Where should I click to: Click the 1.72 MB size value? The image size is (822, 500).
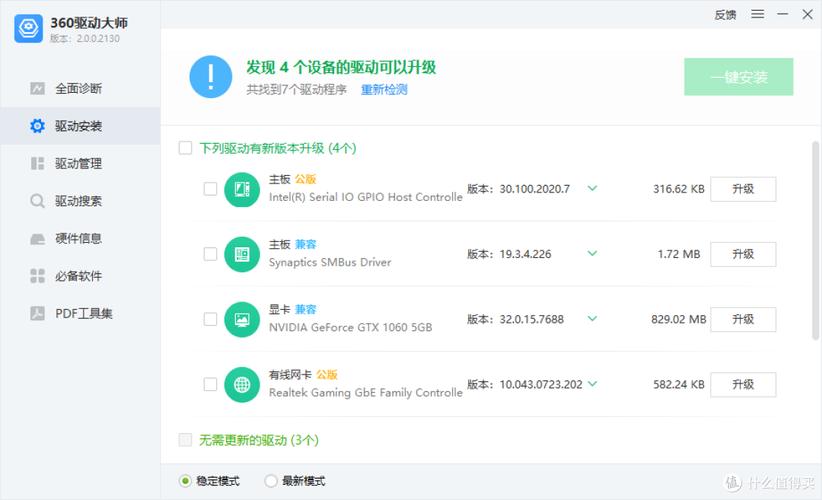[679, 254]
